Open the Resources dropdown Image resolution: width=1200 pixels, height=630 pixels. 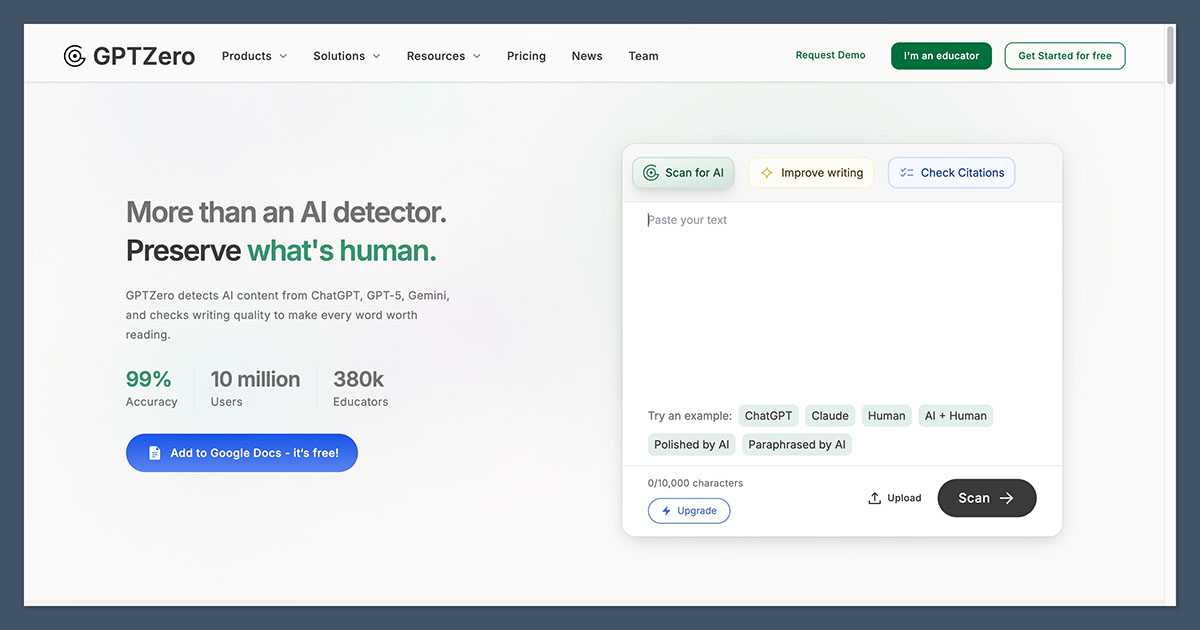[443, 56]
